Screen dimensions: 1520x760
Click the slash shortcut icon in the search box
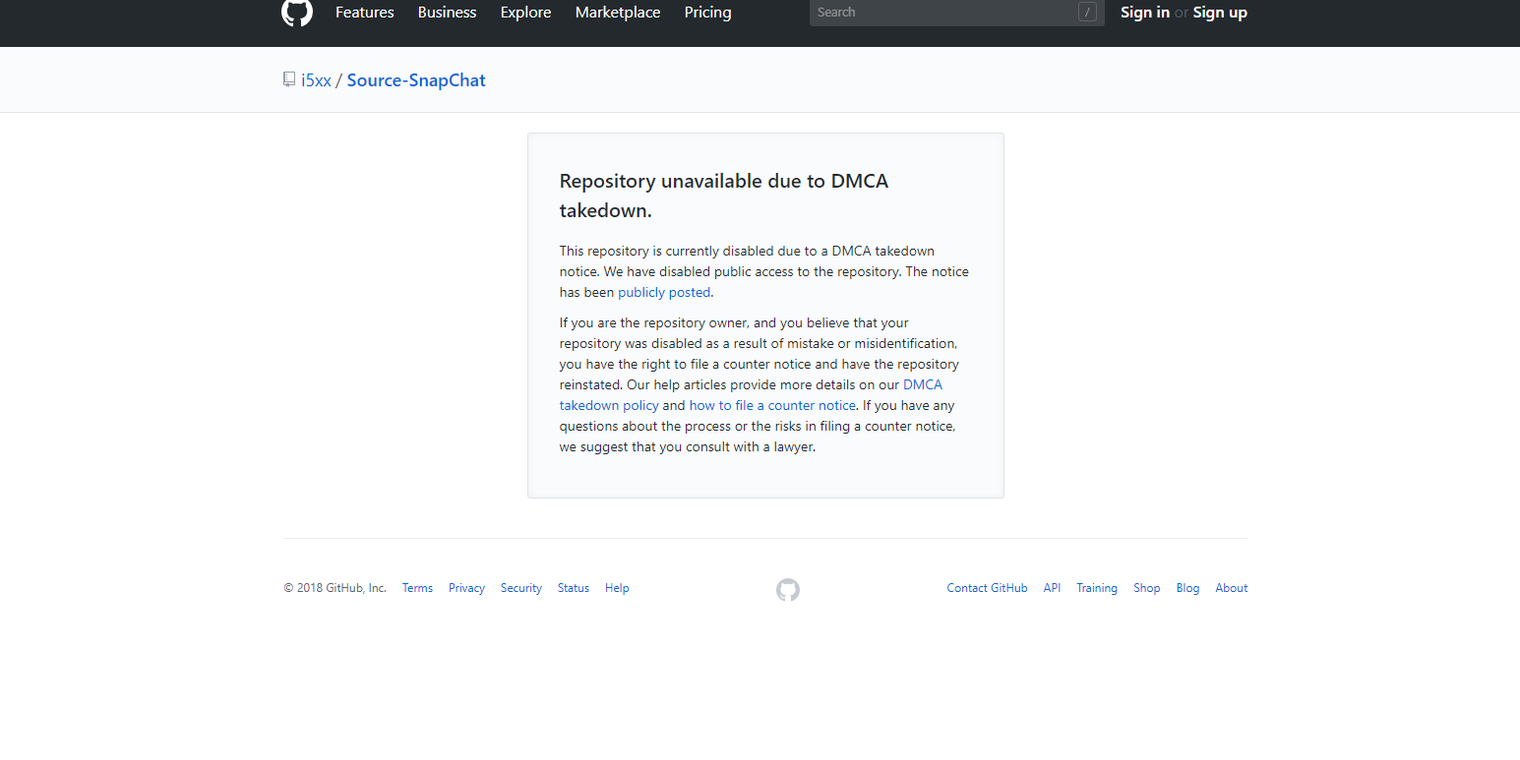pyautogui.click(x=1088, y=12)
